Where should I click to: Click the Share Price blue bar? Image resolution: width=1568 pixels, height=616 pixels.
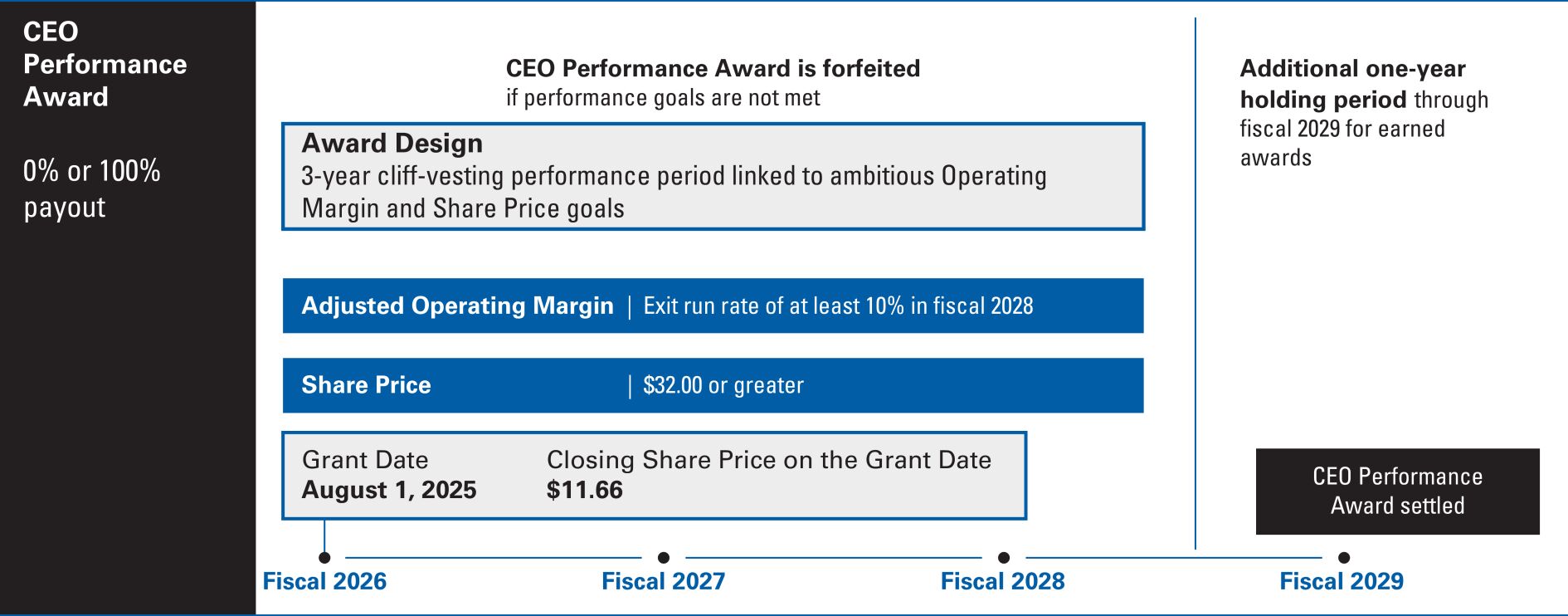pos(713,385)
